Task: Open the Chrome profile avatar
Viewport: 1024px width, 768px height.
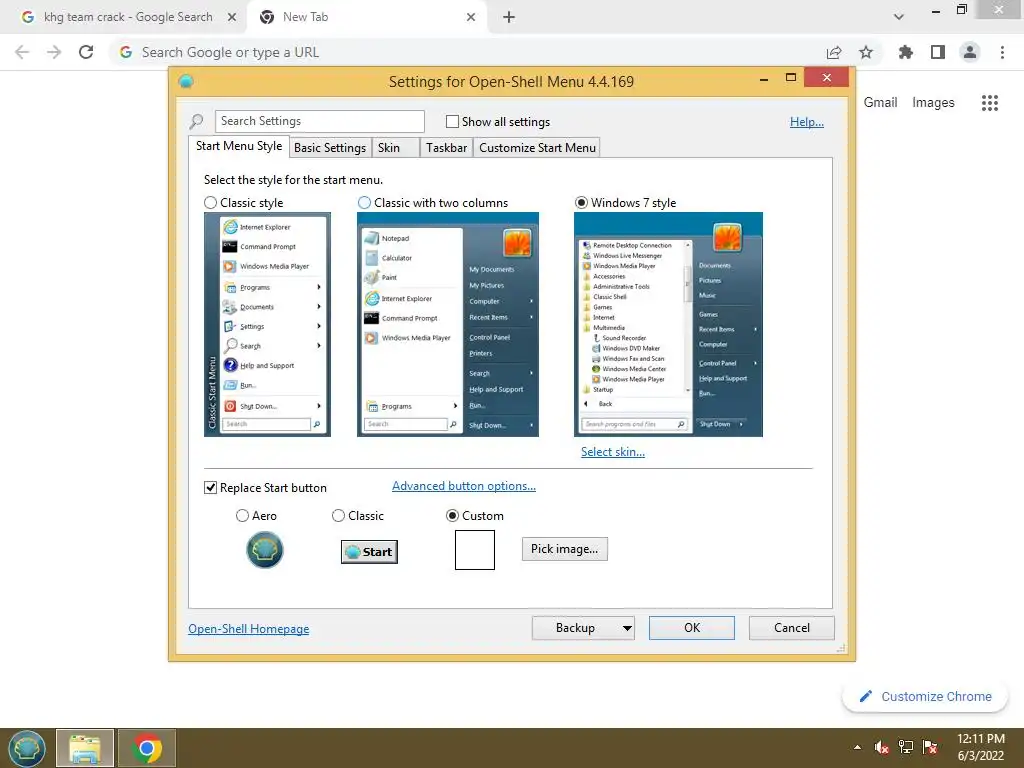Action: coord(970,52)
